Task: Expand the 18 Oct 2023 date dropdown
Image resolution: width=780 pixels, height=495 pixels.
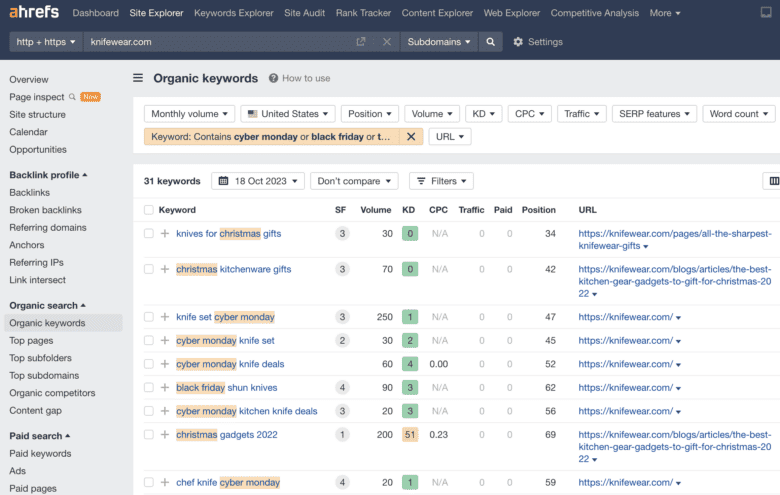Action: pos(258,181)
